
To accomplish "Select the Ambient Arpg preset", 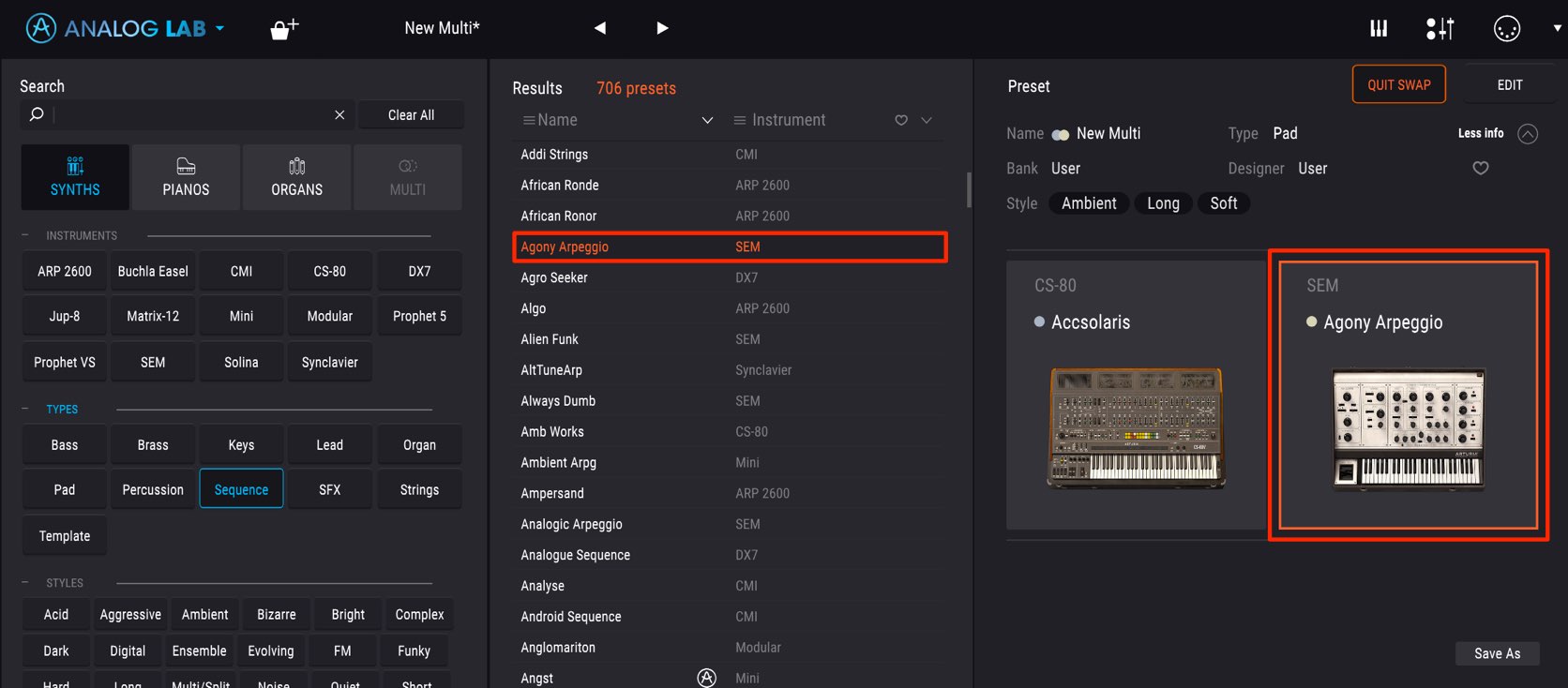I will (729, 462).
